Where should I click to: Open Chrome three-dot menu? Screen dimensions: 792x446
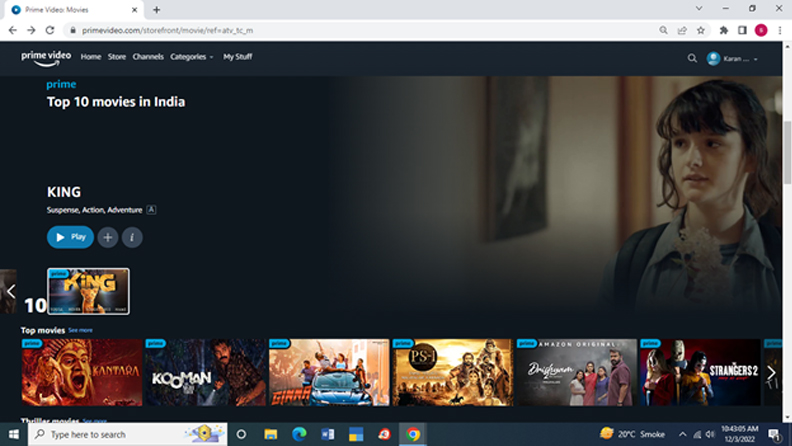coord(780,30)
